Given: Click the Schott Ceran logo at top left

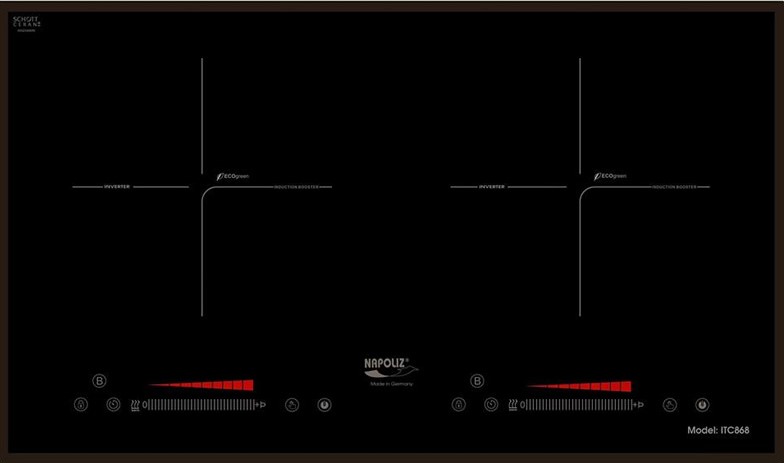Looking at the screenshot, I should (x=25, y=23).
